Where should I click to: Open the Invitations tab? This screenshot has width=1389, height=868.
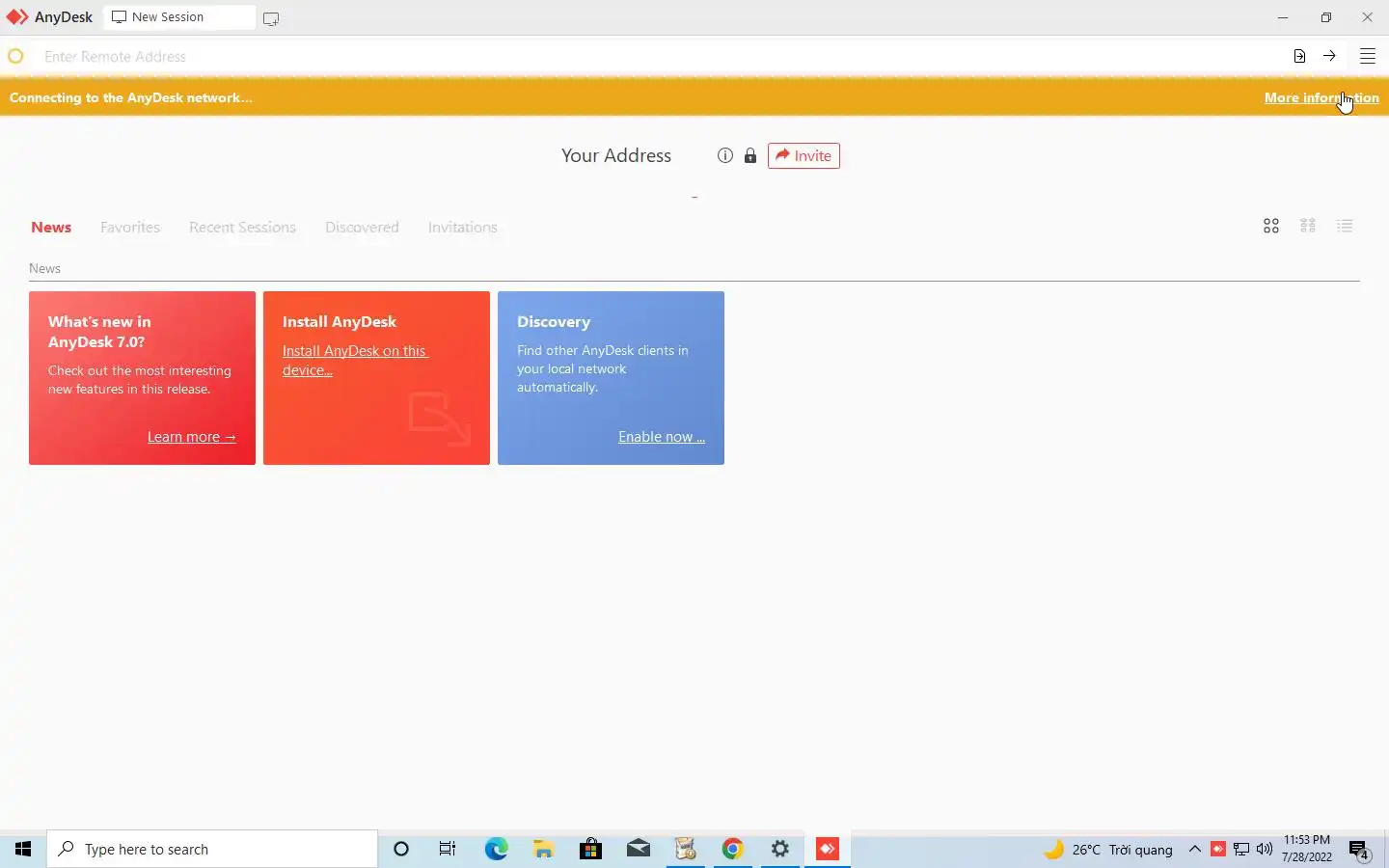tap(463, 228)
